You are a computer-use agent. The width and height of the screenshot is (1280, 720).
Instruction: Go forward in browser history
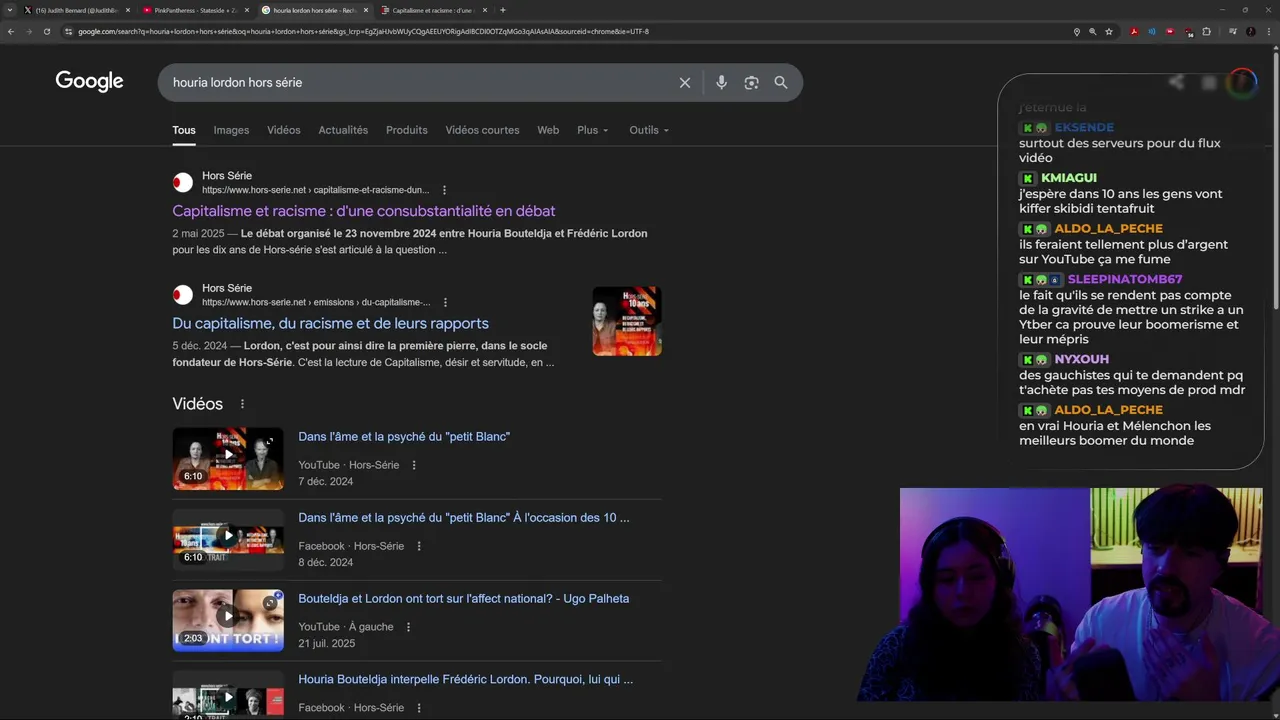click(x=29, y=31)
